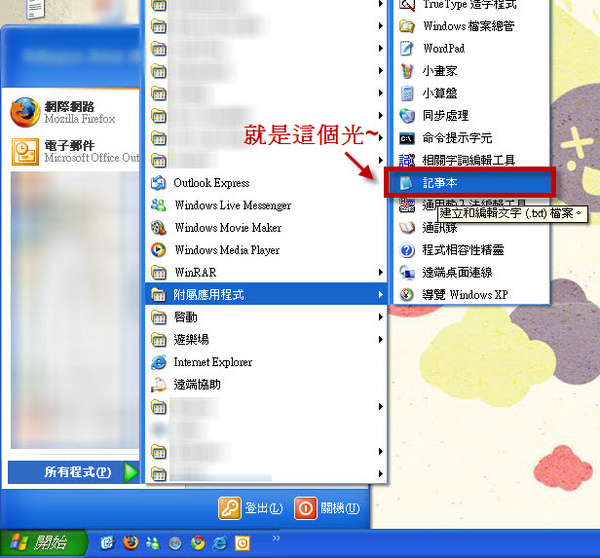Click the Outlook Express icon
The height and width of the screenshot is (558, 600).
tap(158, 183)
